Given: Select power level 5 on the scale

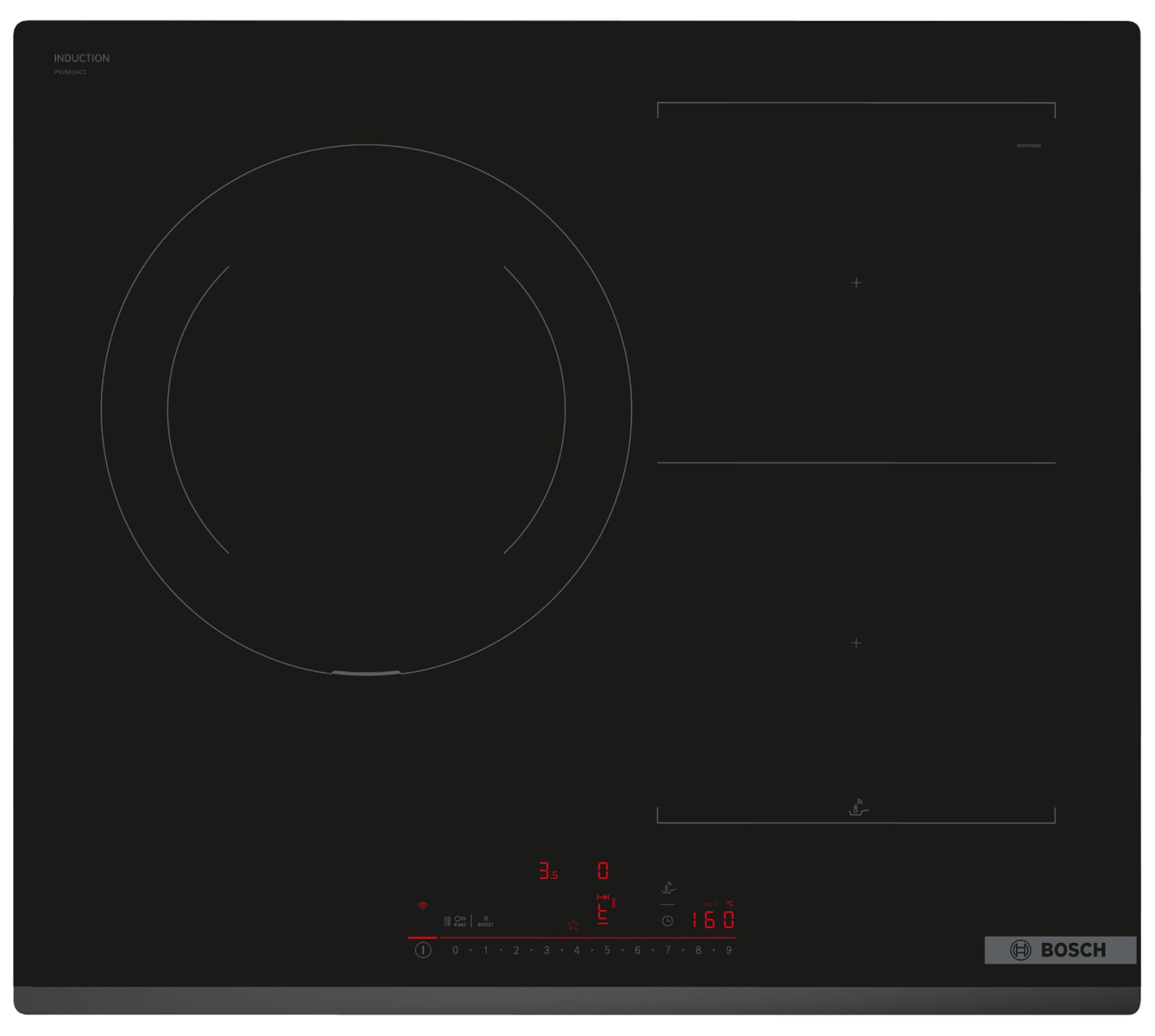Looking at the screenshot, I should point(607,951).
